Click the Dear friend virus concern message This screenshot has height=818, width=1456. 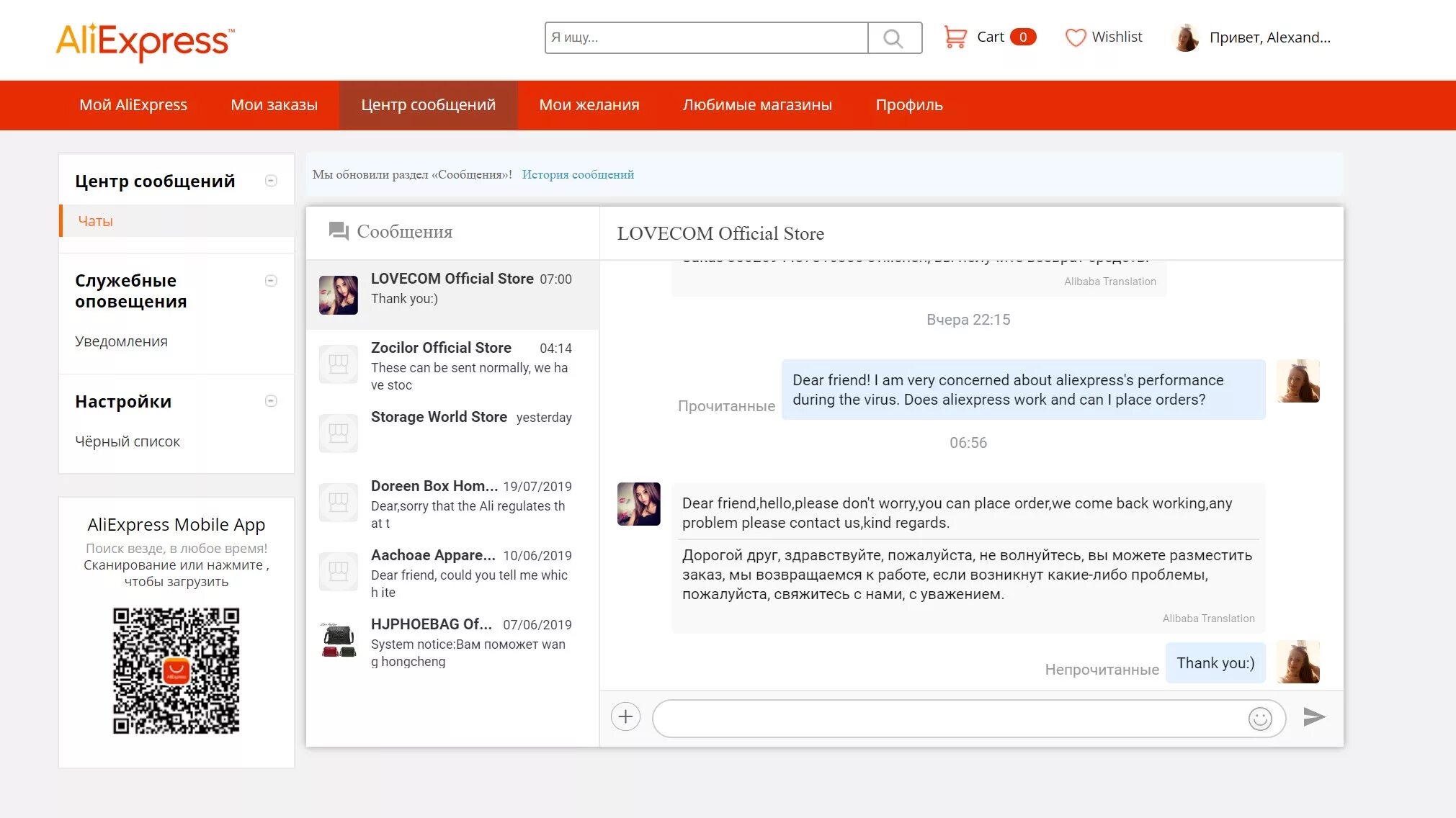[x=1023, y=390]
